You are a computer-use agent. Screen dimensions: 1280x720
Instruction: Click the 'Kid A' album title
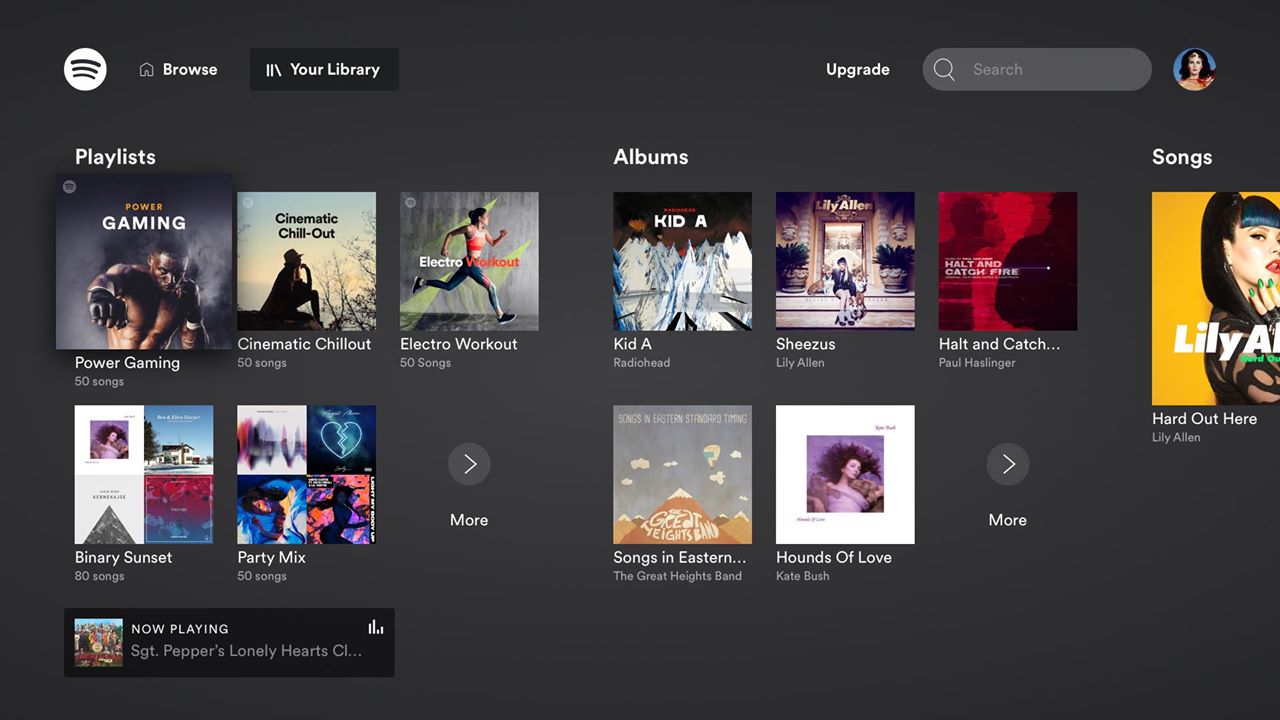point(632,344)
